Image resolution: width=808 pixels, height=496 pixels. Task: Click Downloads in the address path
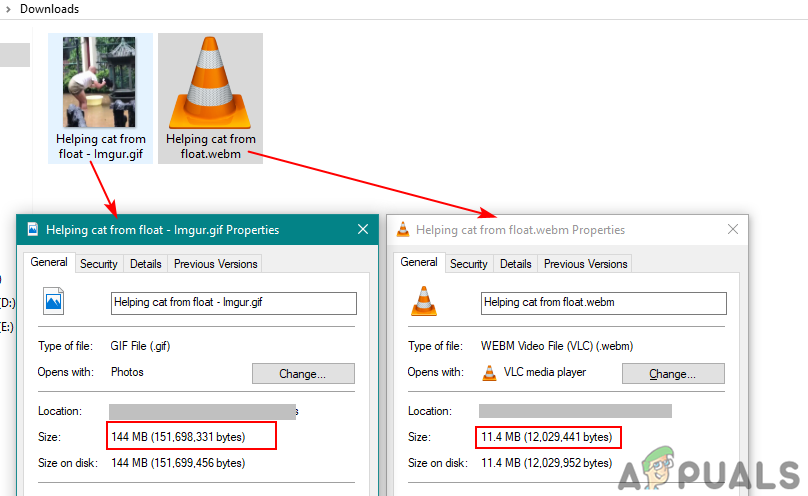49,9
